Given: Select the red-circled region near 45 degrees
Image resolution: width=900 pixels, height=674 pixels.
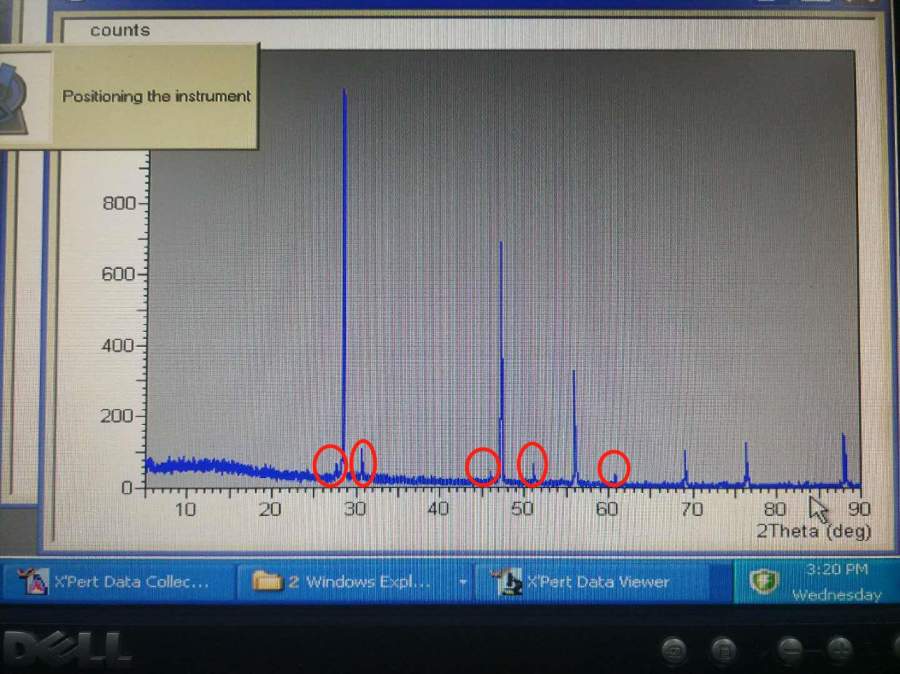Looking at the screenshot, I should [x=483, y=466].
